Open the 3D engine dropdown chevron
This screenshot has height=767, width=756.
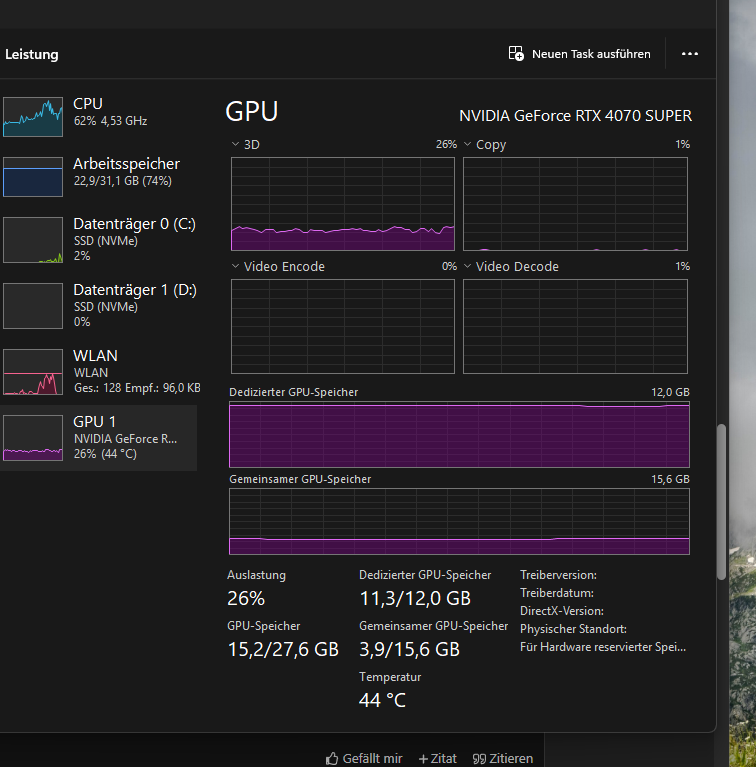[x=235, y=144]
